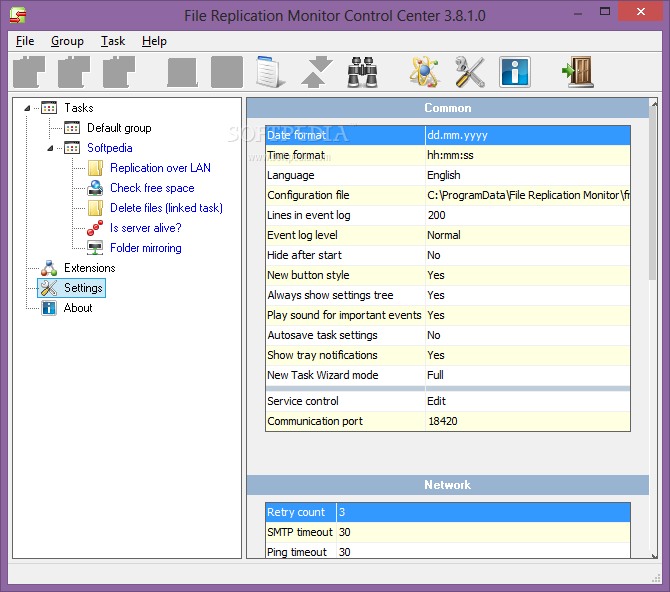Open Settings via the screwdriver-wrench toolbar icon

pyautogui.click(x=470, y=72)
